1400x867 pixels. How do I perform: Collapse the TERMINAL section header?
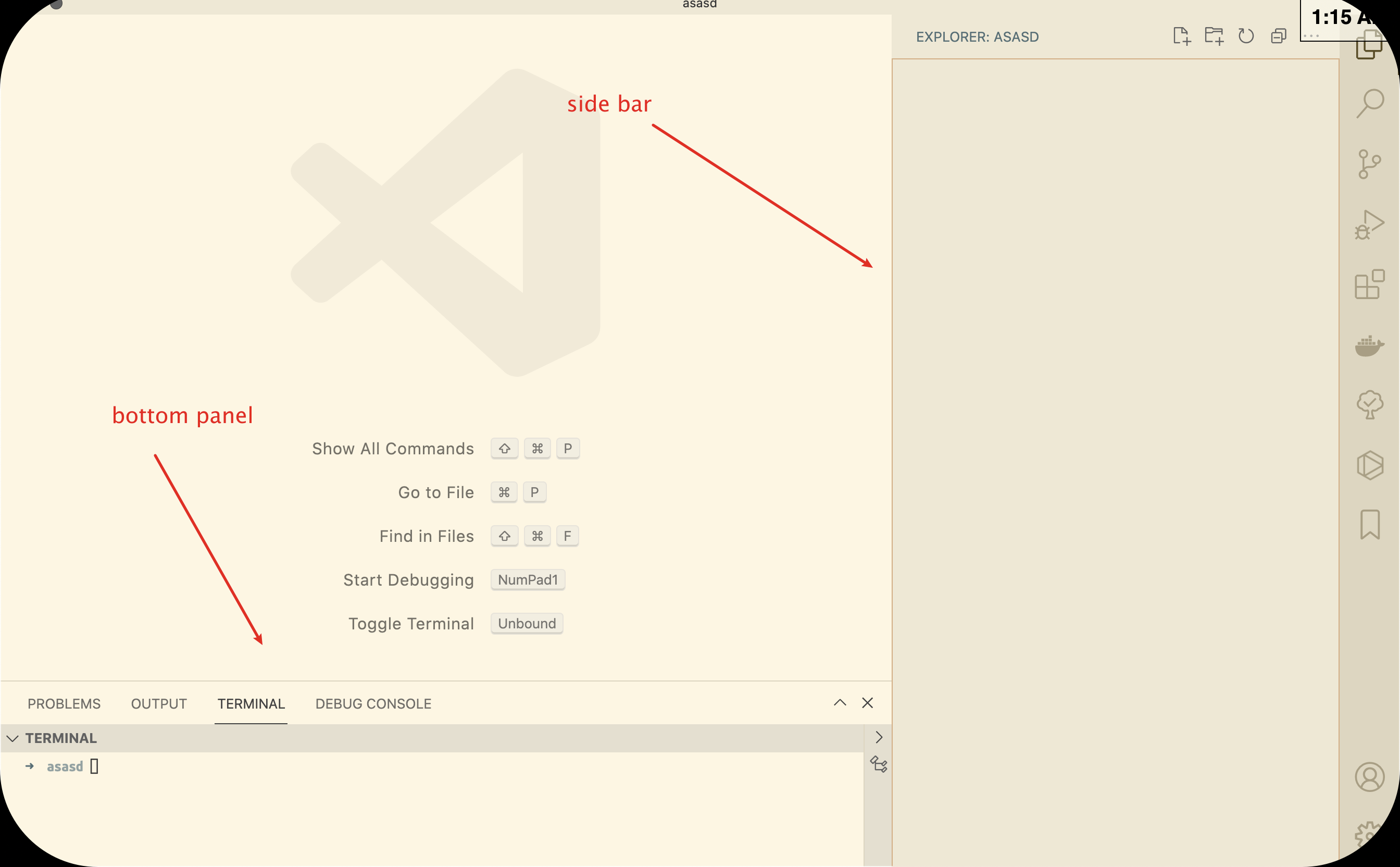pyautogui.click(x=432, y=738)
